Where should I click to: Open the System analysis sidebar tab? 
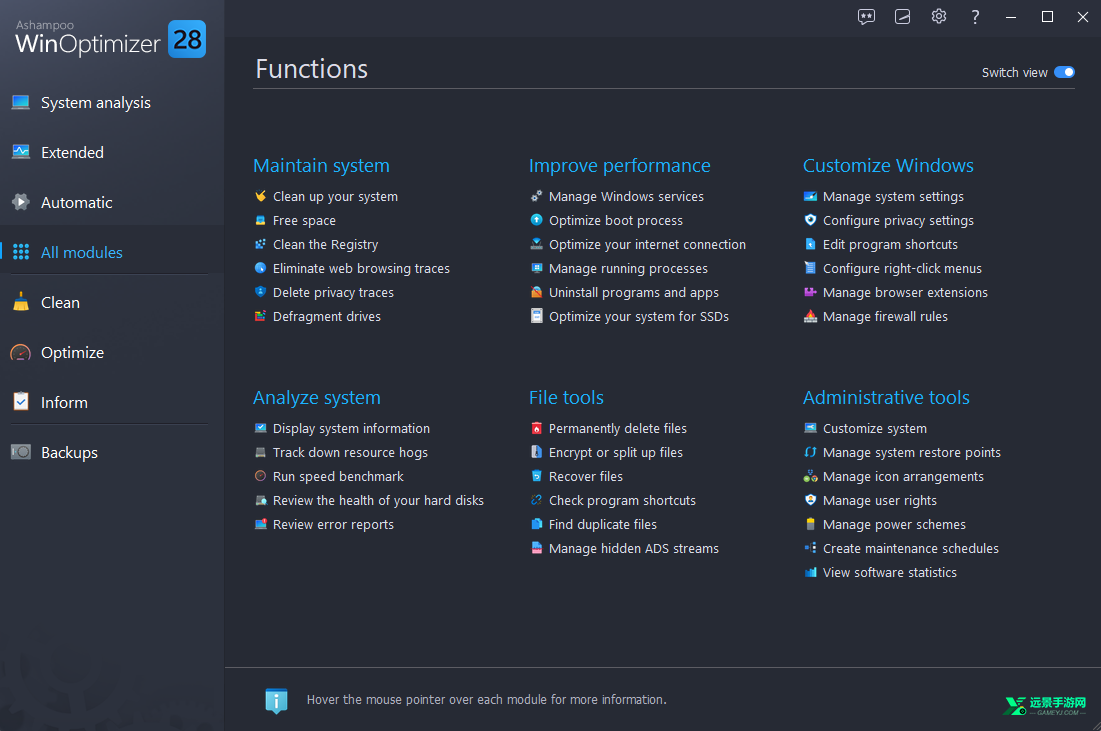(95, 103)
